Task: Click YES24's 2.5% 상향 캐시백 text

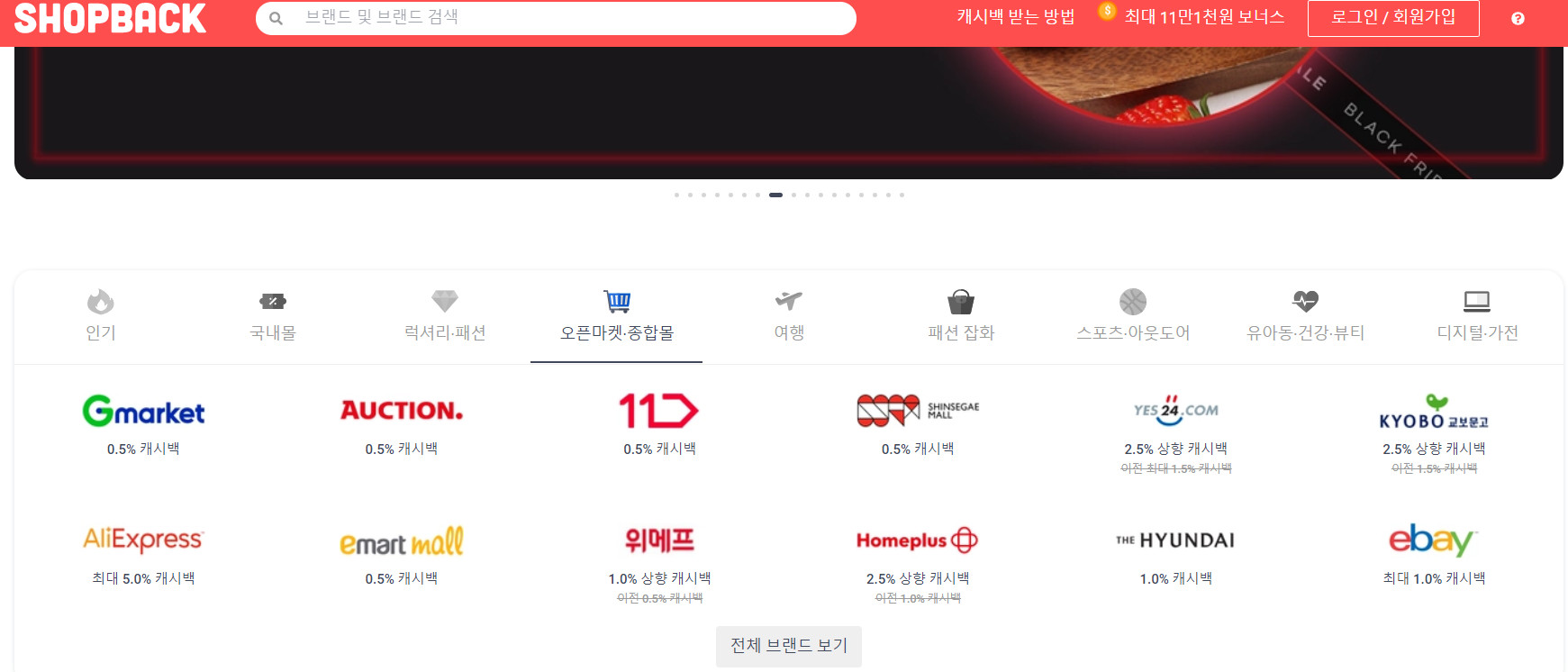Action: (x=1176, y=449)
